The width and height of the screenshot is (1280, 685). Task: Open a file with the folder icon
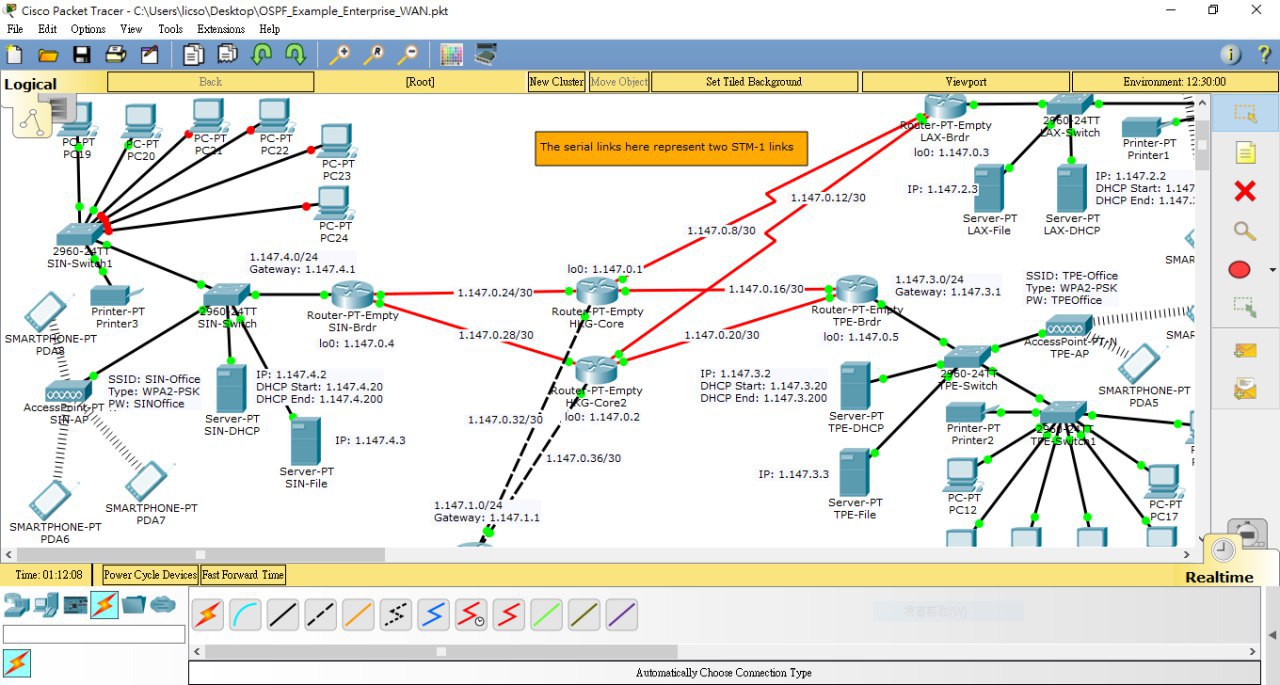(x=47, y=54)
